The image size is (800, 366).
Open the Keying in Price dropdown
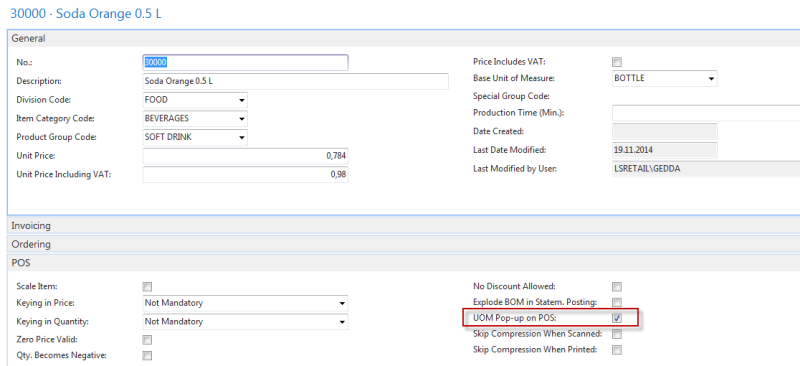click(x=342, y=303)
